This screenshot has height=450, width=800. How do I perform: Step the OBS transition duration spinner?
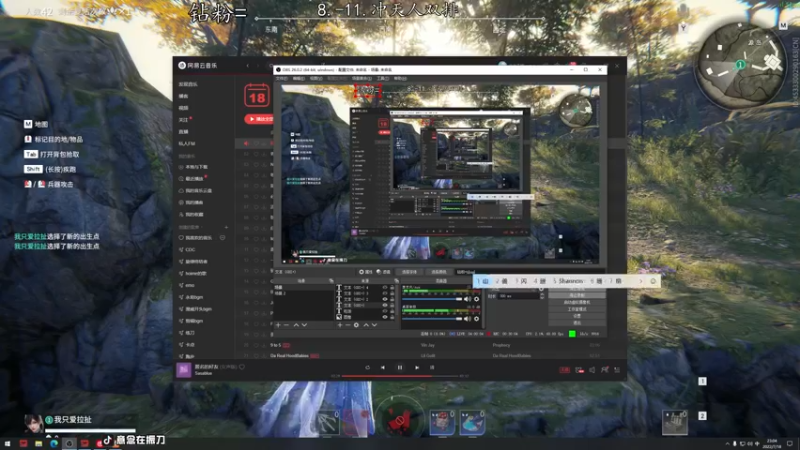(x=542, y=296)
